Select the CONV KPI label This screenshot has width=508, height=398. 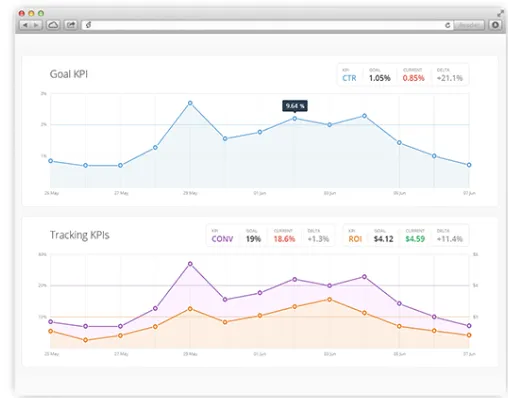[222, 239]
